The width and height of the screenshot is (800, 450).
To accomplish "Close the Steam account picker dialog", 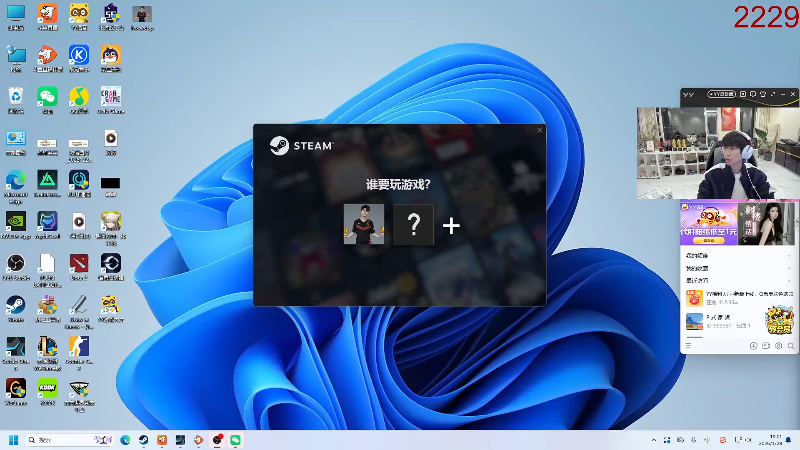I will 539,130.
